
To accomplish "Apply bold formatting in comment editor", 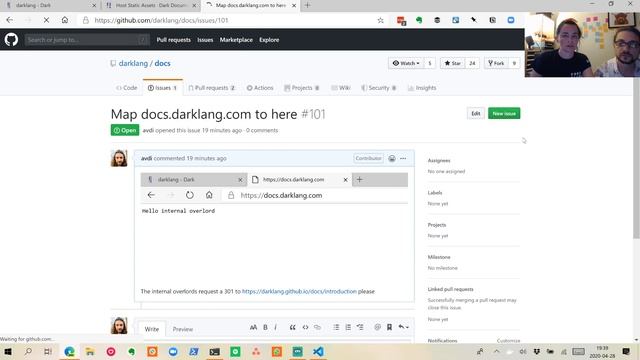I will click(265, 327).
